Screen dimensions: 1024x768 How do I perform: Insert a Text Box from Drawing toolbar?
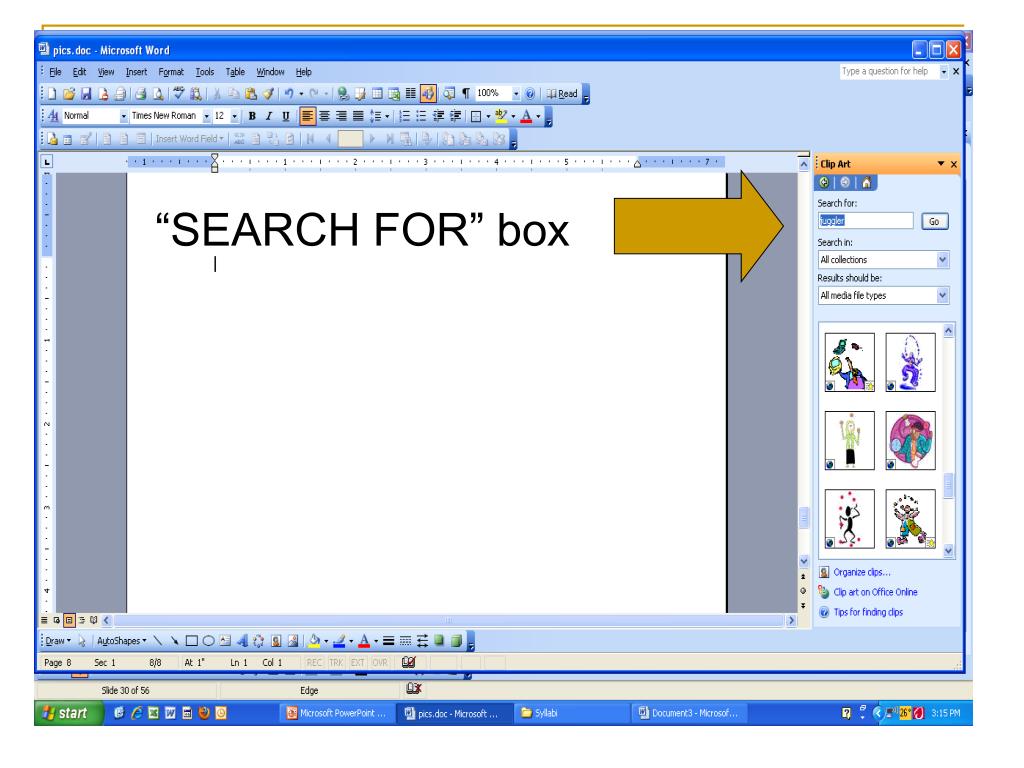pos(225,641)
